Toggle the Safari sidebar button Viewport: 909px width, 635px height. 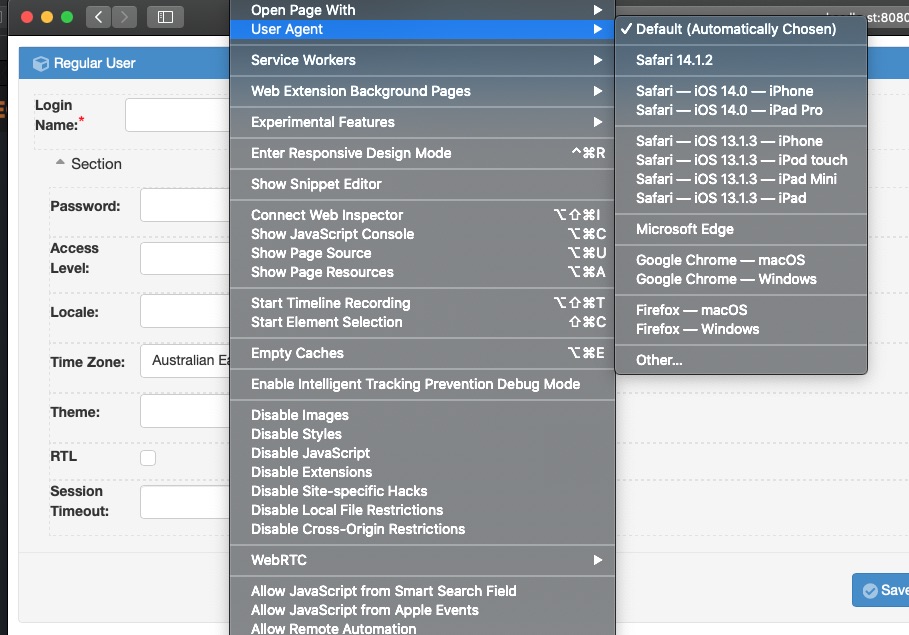coord(165,17)
